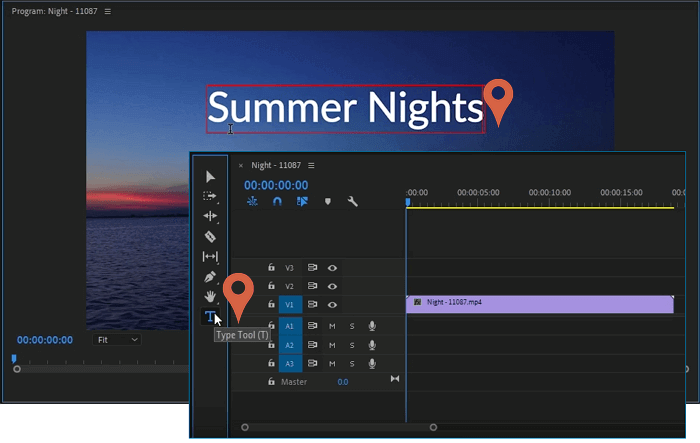This screenshot has height=443, width=700.
Task: Close the Night - 11087 sequence tab
Action: 241,165
